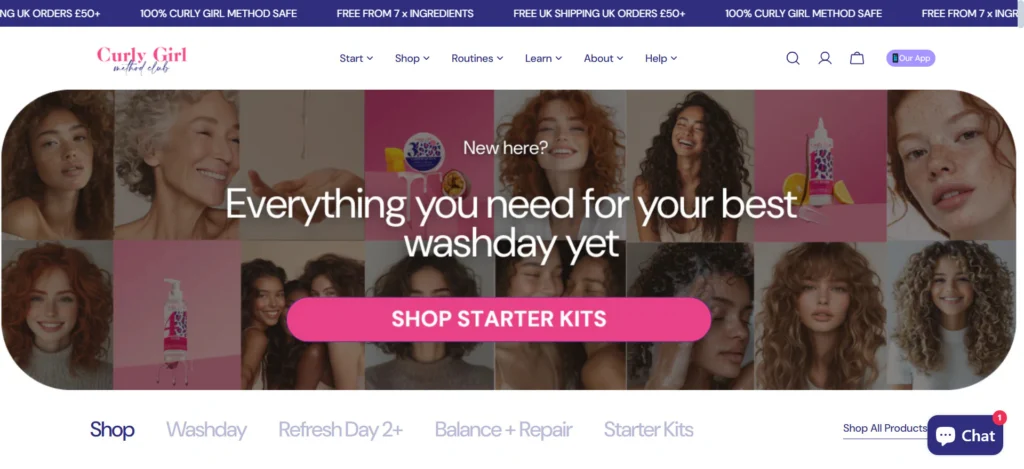The width and height of the screenshot is (1024, 469).
Task: Open the search magnifier icon
Action: pos(793,58)
